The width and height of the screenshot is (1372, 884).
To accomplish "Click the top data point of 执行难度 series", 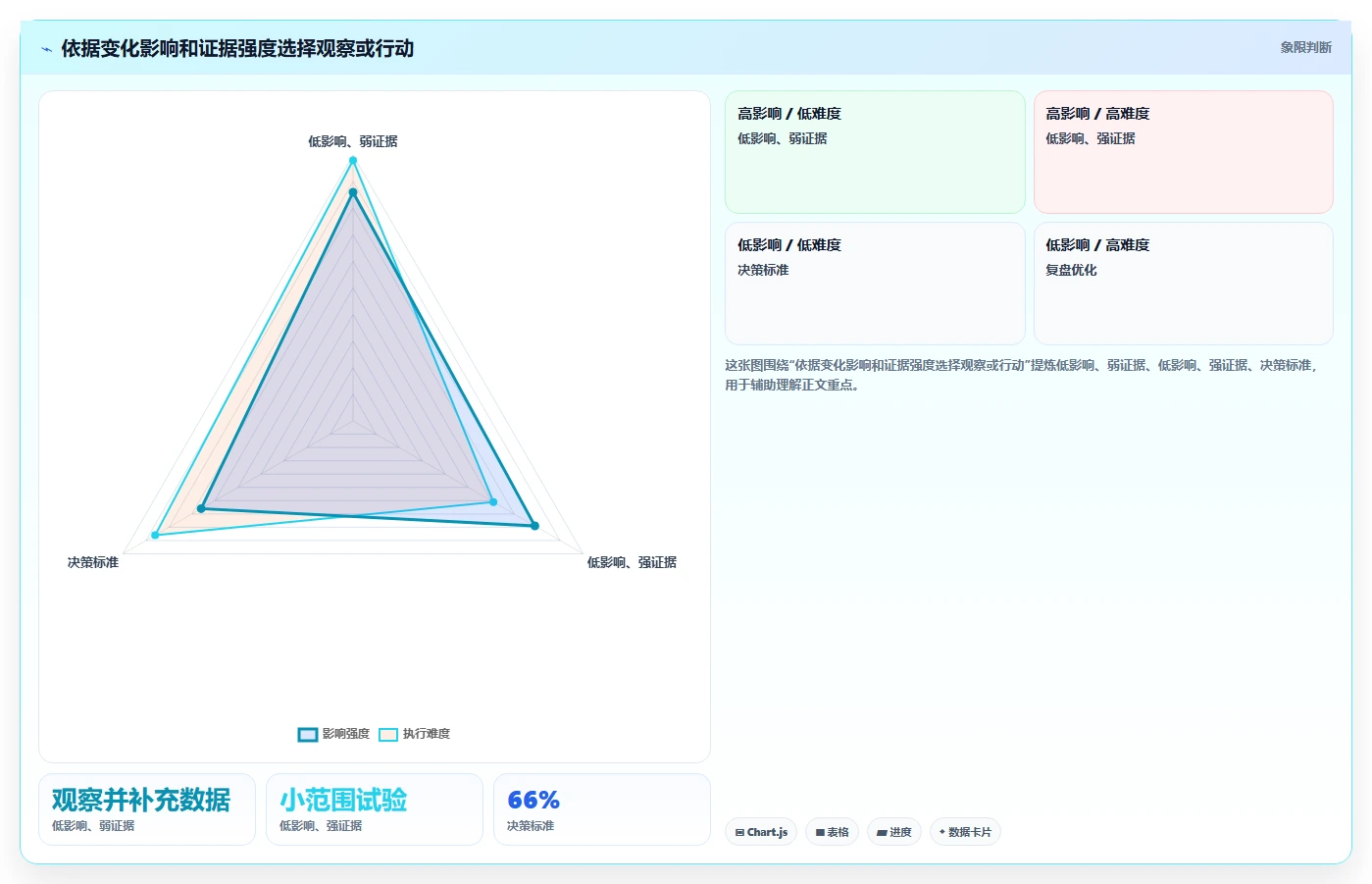I will click(353, 161).
